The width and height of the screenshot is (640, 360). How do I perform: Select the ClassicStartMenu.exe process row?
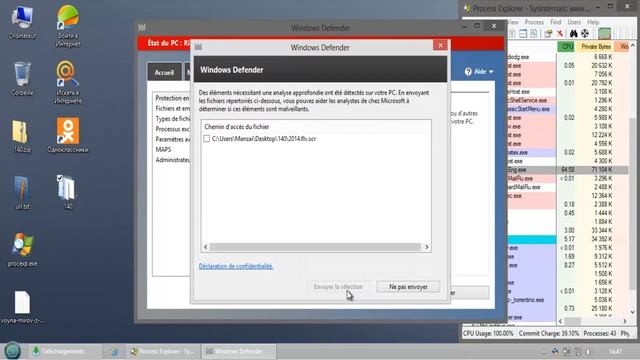(531, 109)
